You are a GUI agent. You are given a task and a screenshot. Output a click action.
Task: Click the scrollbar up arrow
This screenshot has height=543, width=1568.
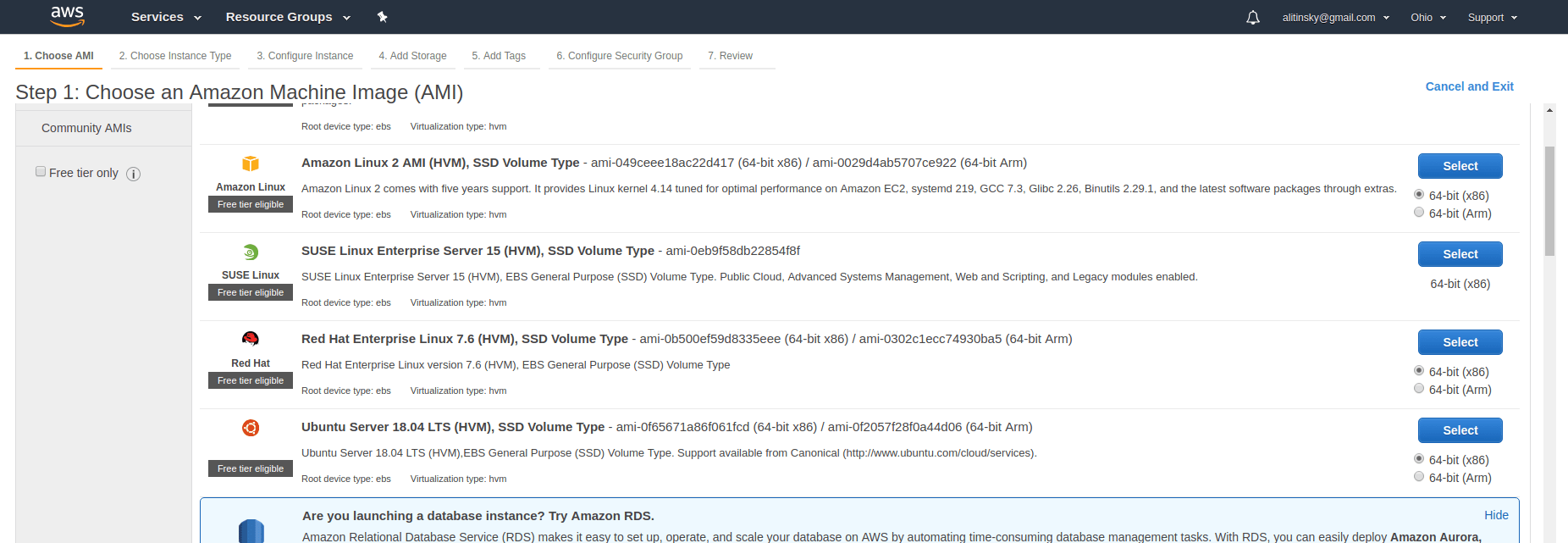pyautogui.click(x=1549, y=110)
